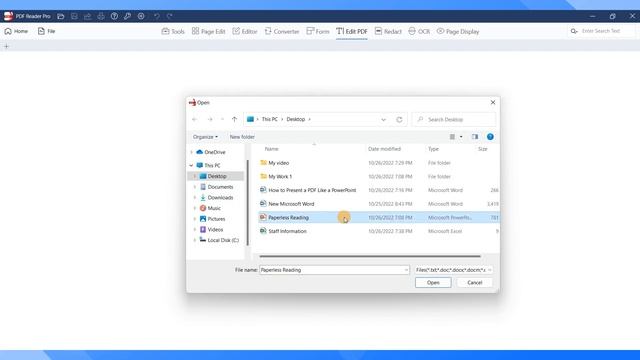This screenshot has width=640, height=360.
Task: Click the save icon in the title bar
Action: [74, 16]
